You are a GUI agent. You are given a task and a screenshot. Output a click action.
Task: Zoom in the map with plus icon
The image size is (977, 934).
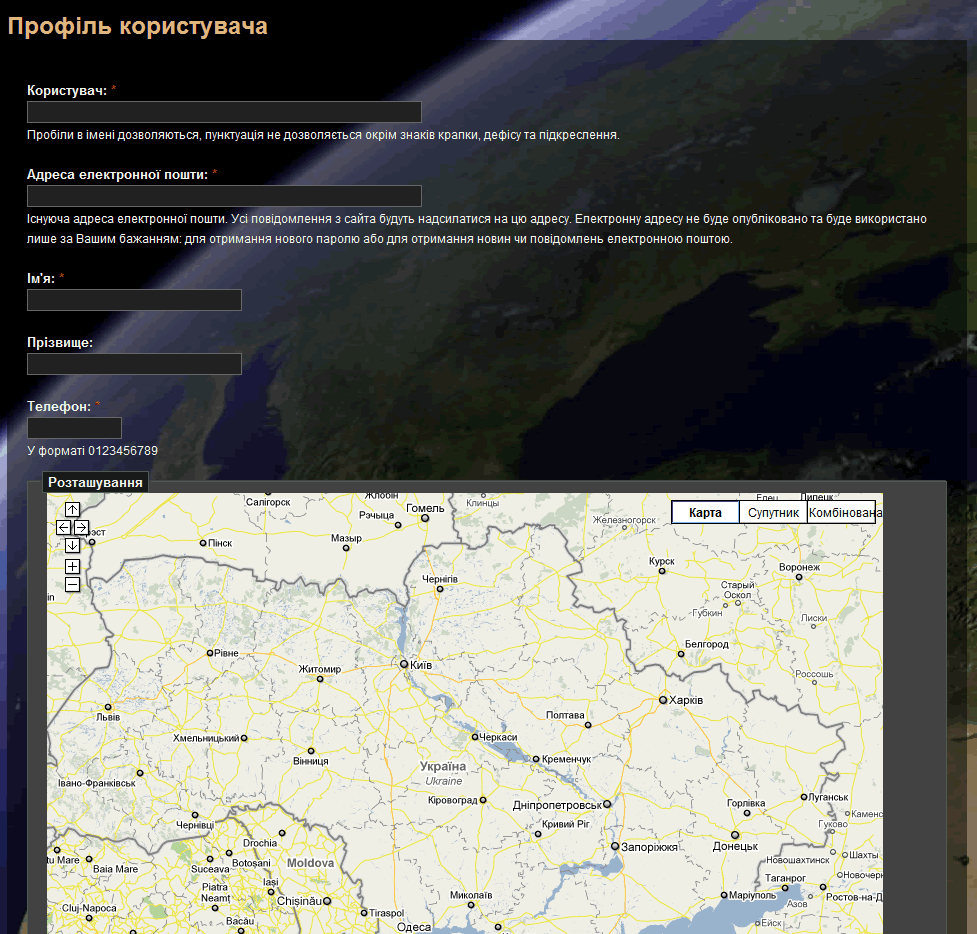tap(72, 566)
